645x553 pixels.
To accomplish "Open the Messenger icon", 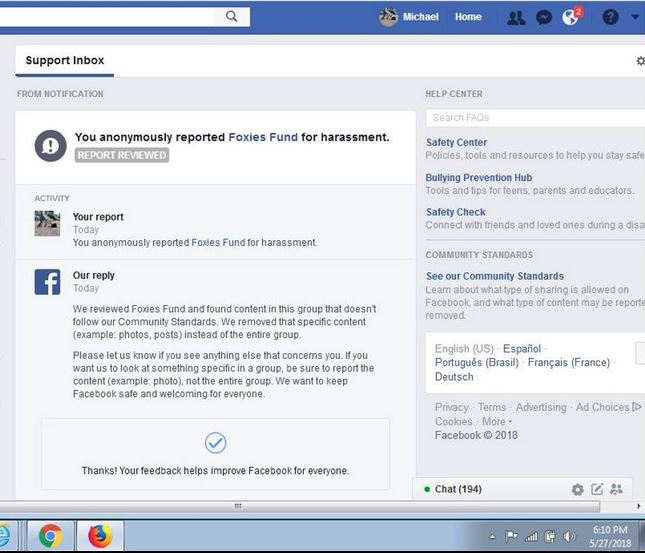I will (x=544, y=17).
